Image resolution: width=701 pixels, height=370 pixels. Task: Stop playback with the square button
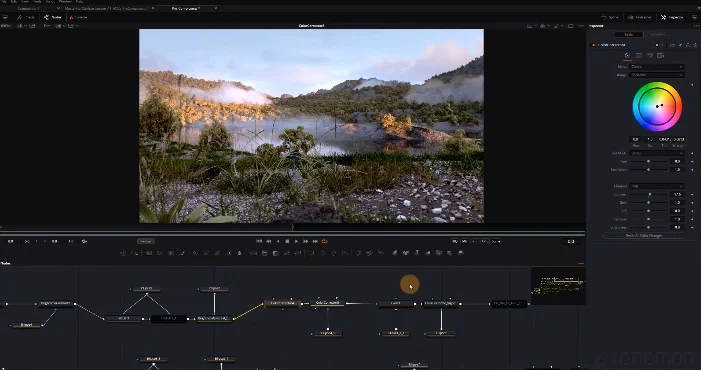(x=287, y=241)
